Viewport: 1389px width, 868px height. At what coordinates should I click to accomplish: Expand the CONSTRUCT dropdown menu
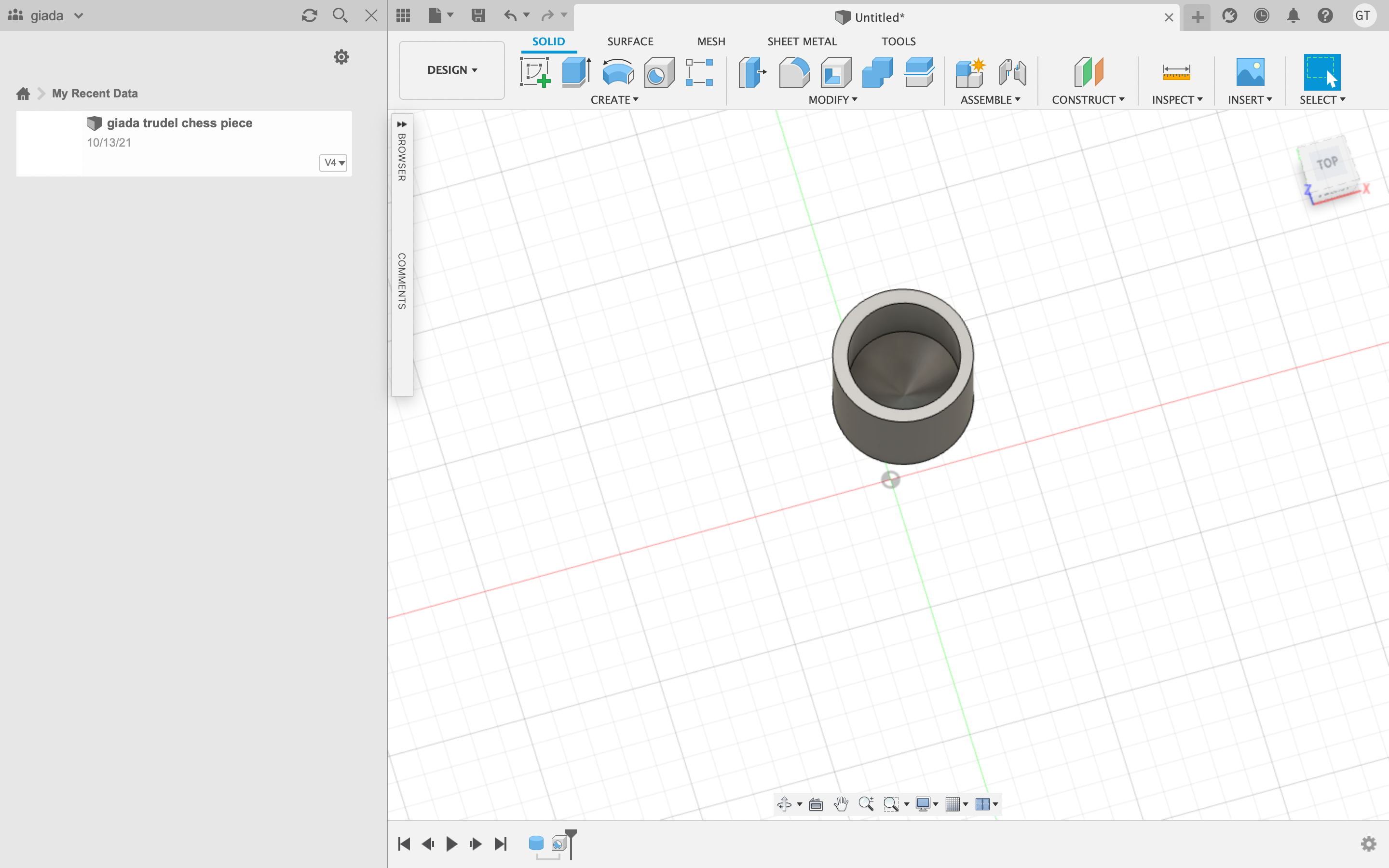coord(1088,99)
